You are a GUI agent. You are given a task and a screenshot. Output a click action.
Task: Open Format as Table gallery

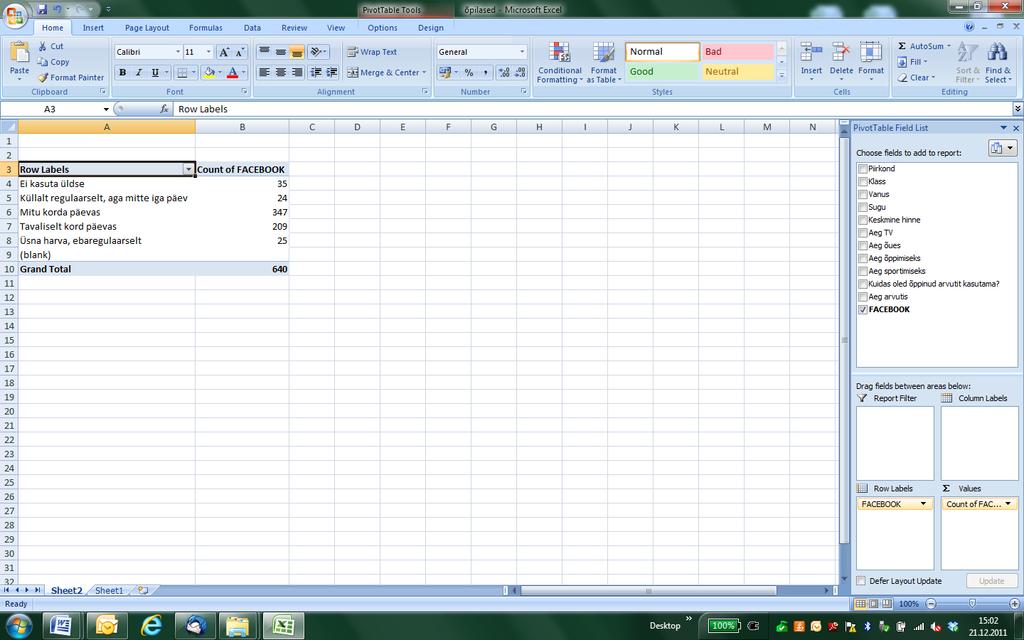click(603, 63)
